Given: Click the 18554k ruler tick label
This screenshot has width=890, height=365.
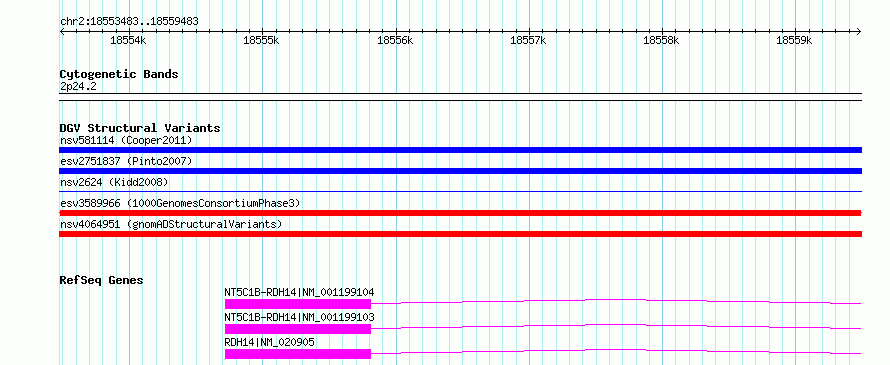Looking at the screenshot, I should point(128,40).
